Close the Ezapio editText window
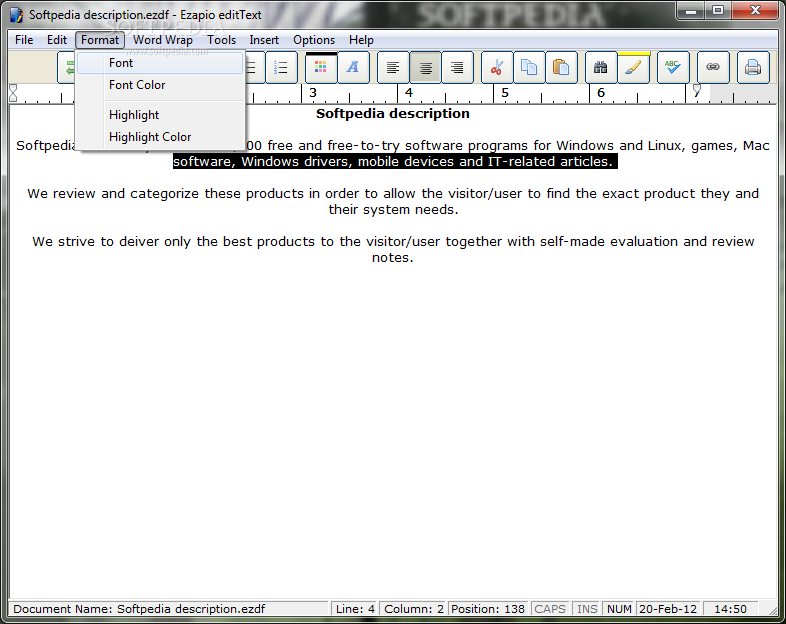This screenshot has width=786, height=624. 755,11
